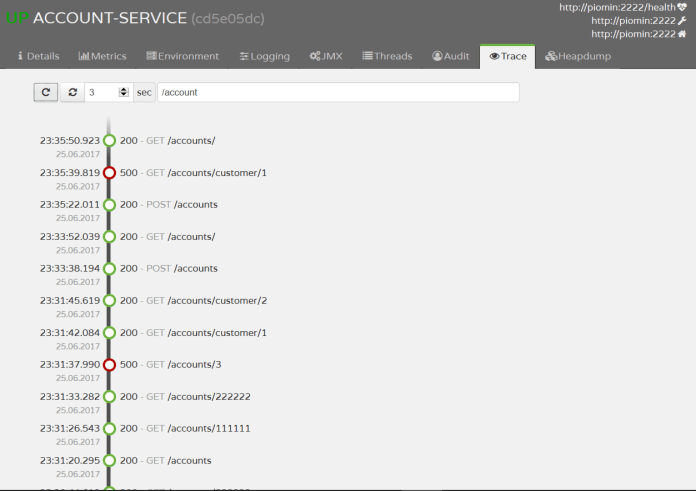Open the JMX tab
Screen dimensions: 696x491
click(327, 56)
